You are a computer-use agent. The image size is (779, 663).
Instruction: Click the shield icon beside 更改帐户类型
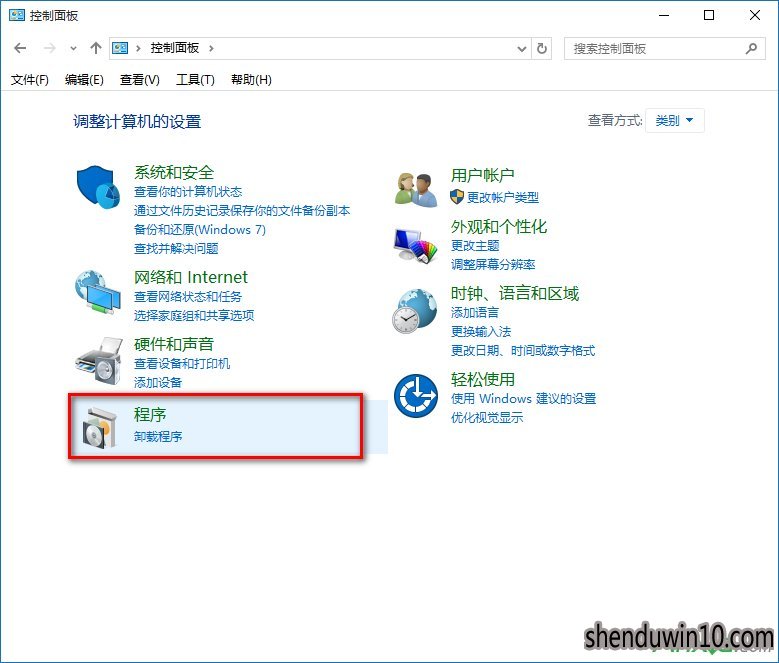[457, 197]
